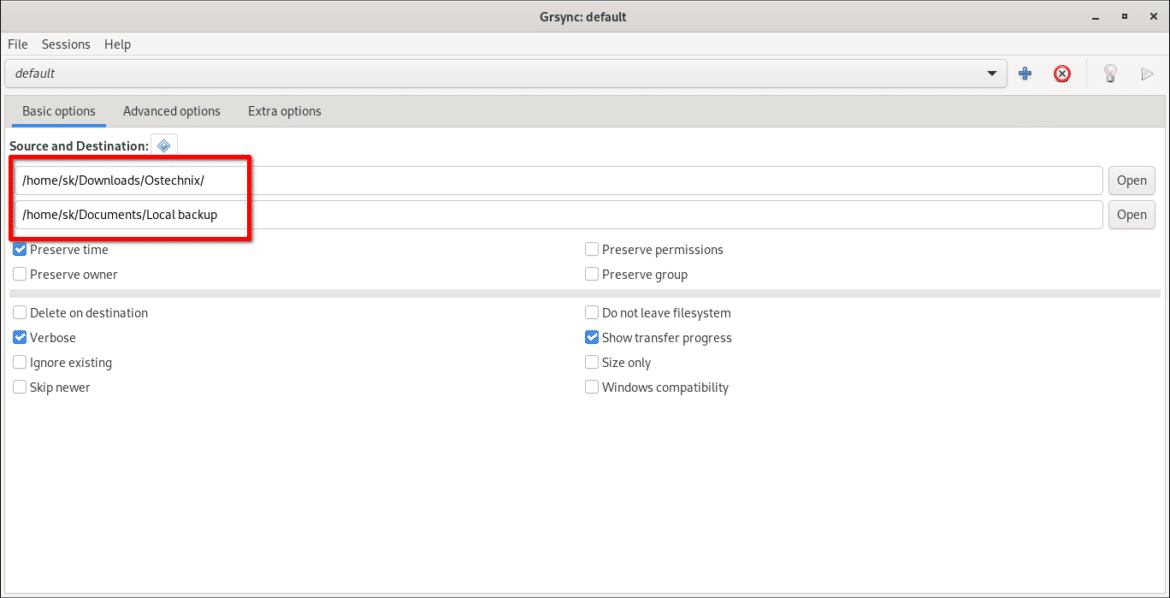The image size is (1170, 598).
Task: Open the Help menu
Action: click(x=117, y=44)
